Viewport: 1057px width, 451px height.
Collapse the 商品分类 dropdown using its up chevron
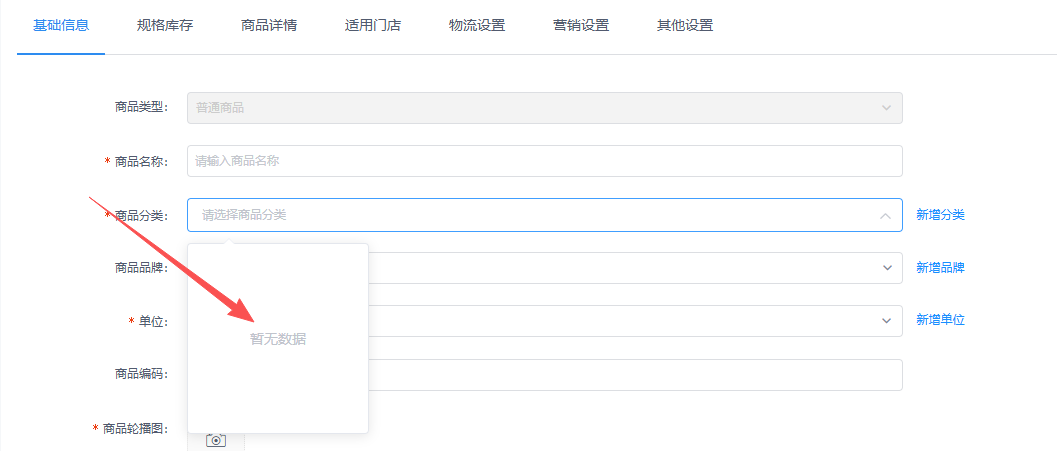[x=885, y=215]
